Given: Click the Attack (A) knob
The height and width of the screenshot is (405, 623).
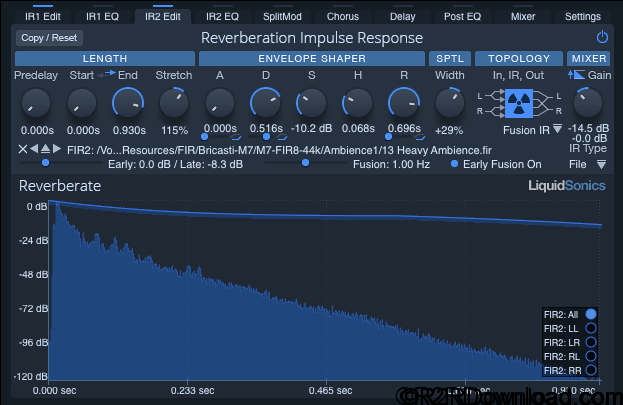Looking at the screenshot, I should point(220,103).
